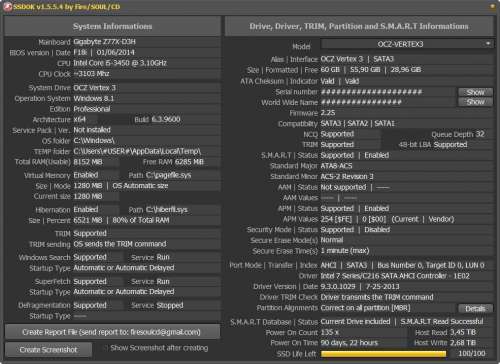Select OS sends the TRIM command
This screenshot has width=500, height=364.
pyautogui.click(x=120, y=244)
